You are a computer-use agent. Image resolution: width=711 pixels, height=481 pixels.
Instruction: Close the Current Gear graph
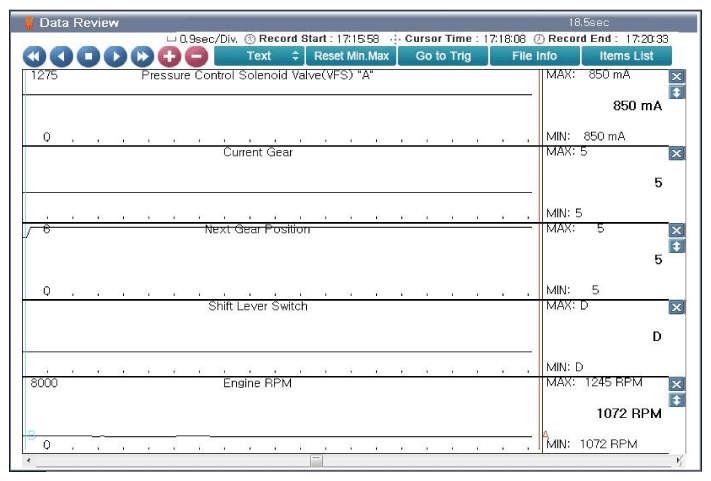pyautogui.click(x=676, y=154)
